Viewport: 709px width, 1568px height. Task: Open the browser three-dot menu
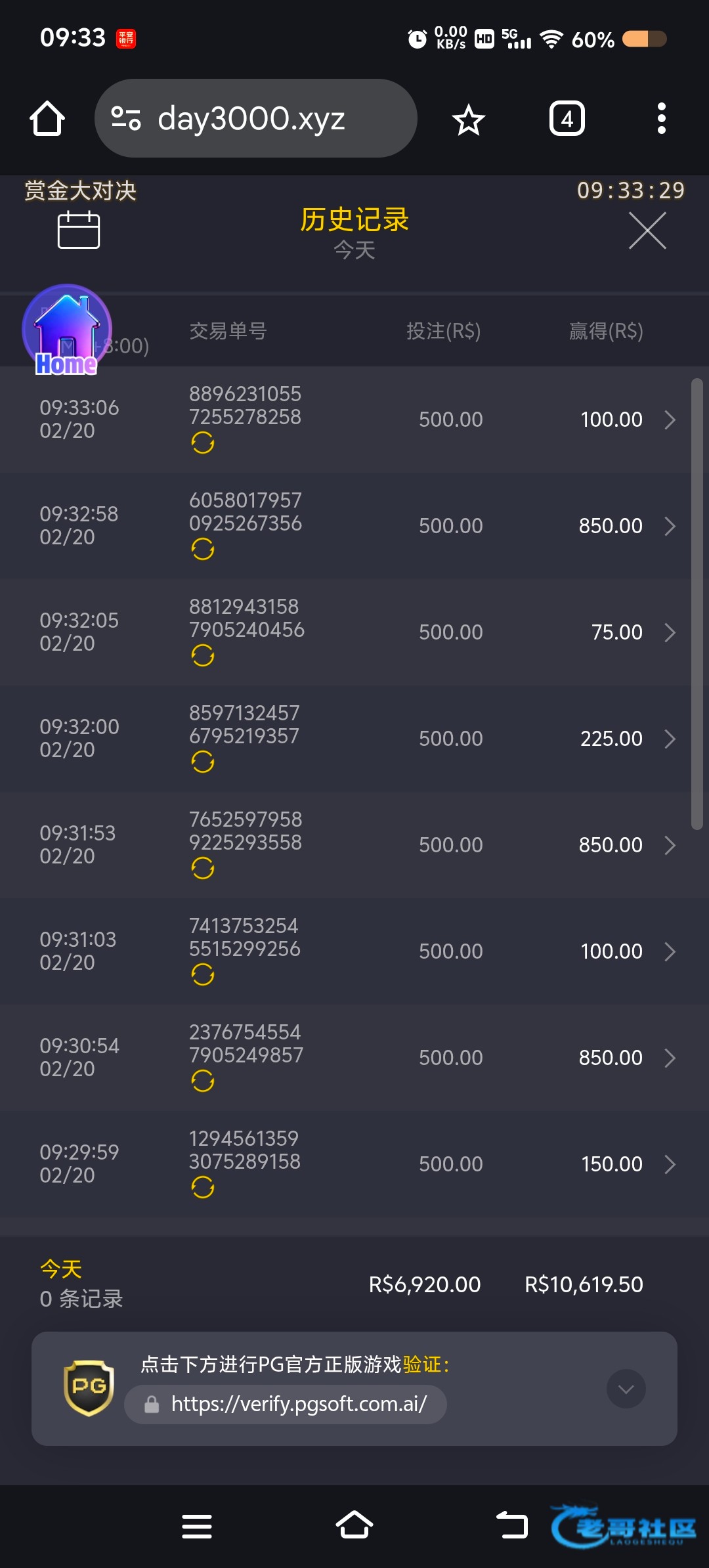(661, 119)
